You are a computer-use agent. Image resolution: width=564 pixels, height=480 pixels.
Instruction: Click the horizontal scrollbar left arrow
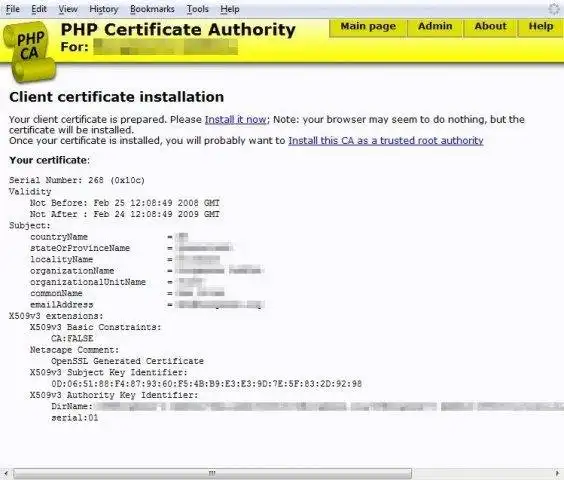click(6, 473)
